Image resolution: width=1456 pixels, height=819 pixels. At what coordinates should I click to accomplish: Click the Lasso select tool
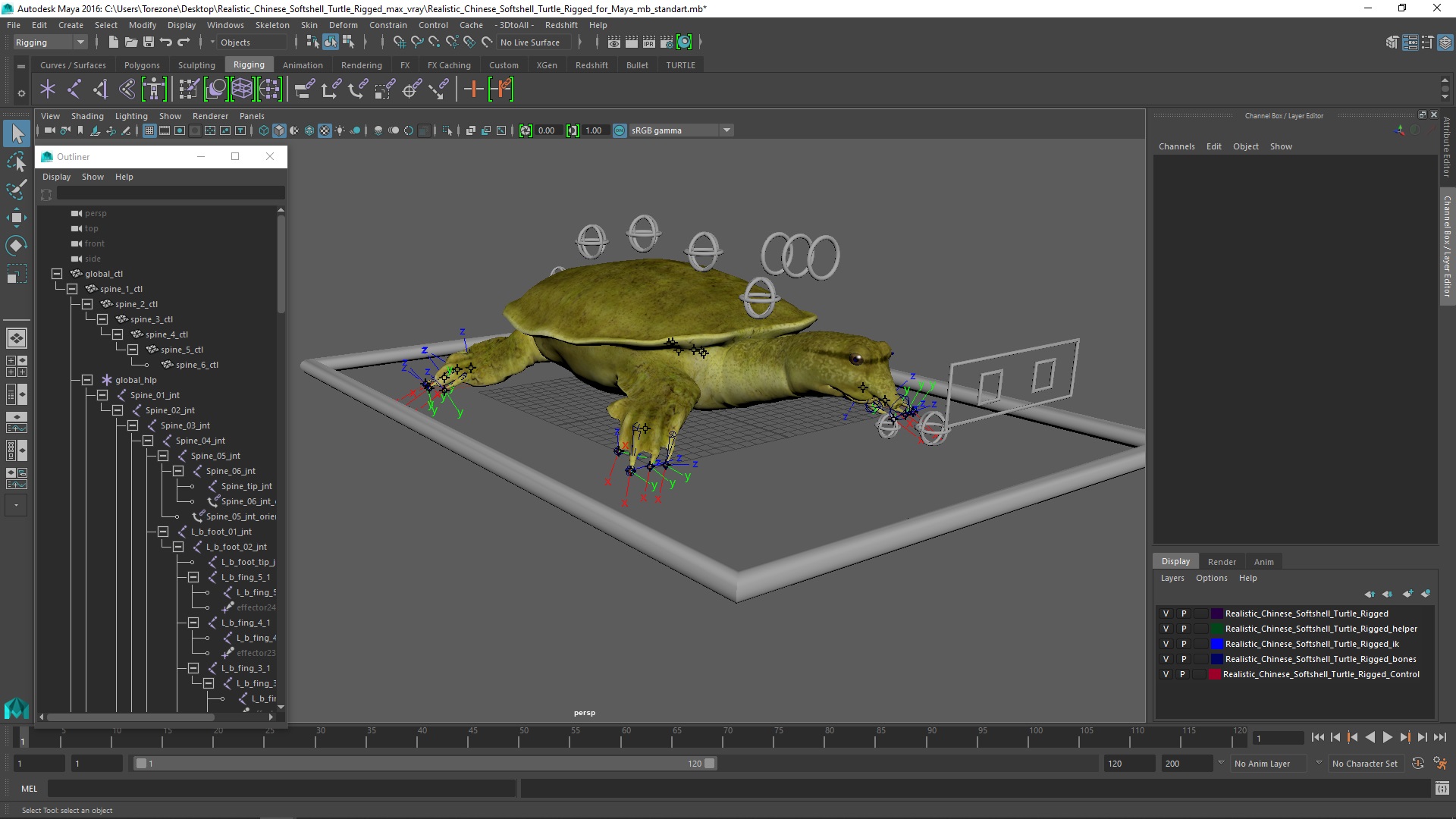(x=16, y=162)
